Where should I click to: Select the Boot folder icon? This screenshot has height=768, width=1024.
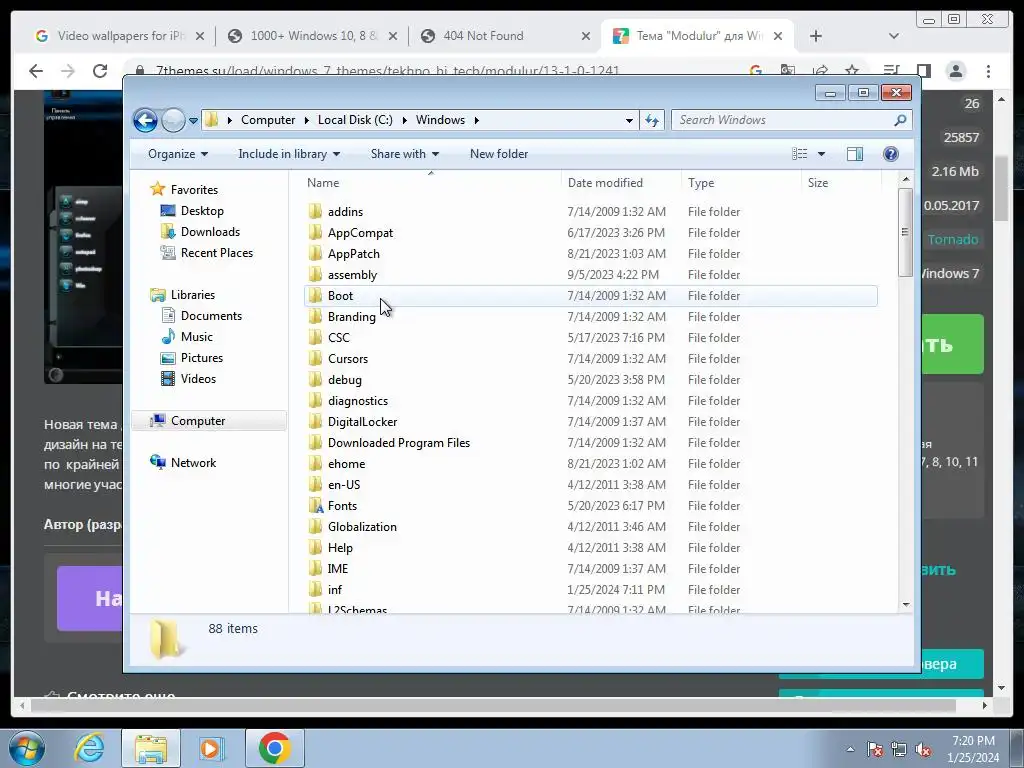315,295
